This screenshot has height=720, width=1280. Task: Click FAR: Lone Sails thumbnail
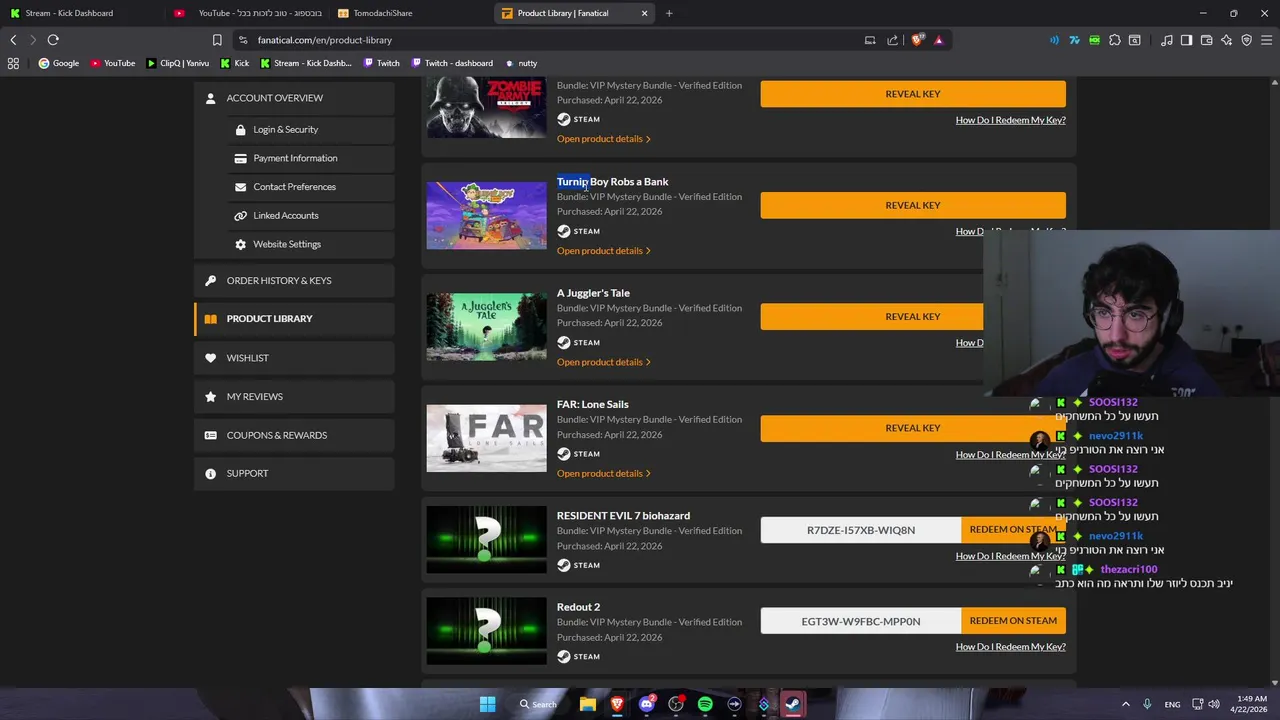click(486, 438)
